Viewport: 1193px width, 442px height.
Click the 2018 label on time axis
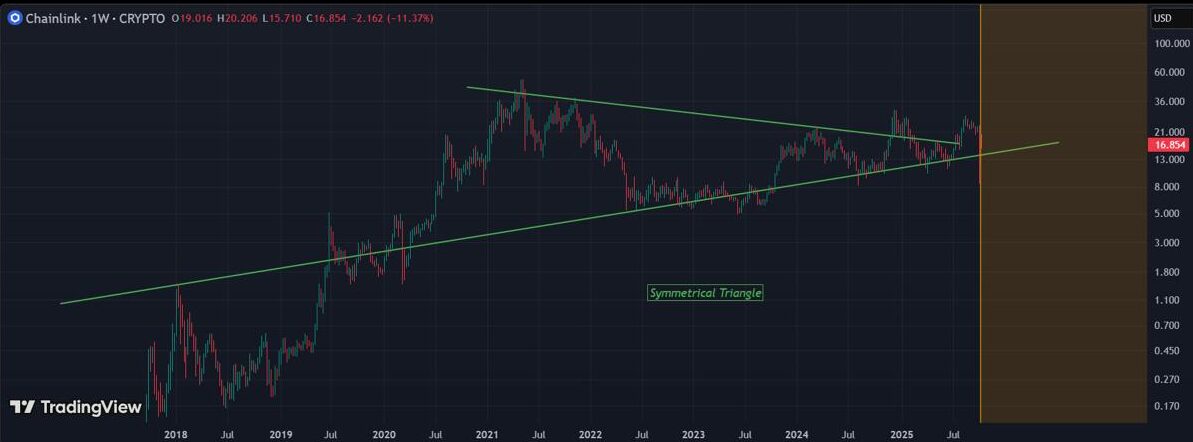pyautogui.click(x=176, y=435)
